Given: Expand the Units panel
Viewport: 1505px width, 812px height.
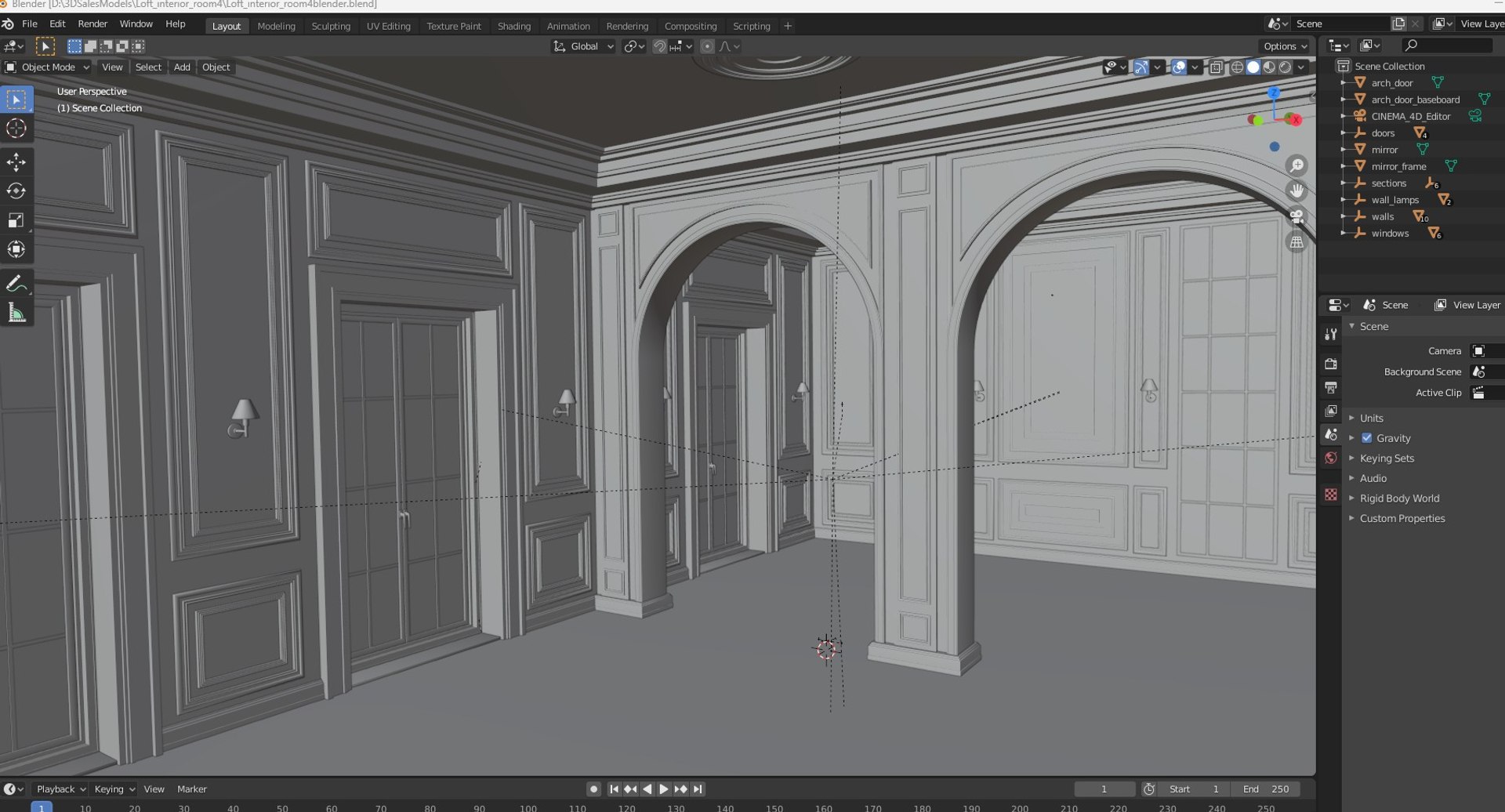Looking at the screenshot, I should point(1371,418).
